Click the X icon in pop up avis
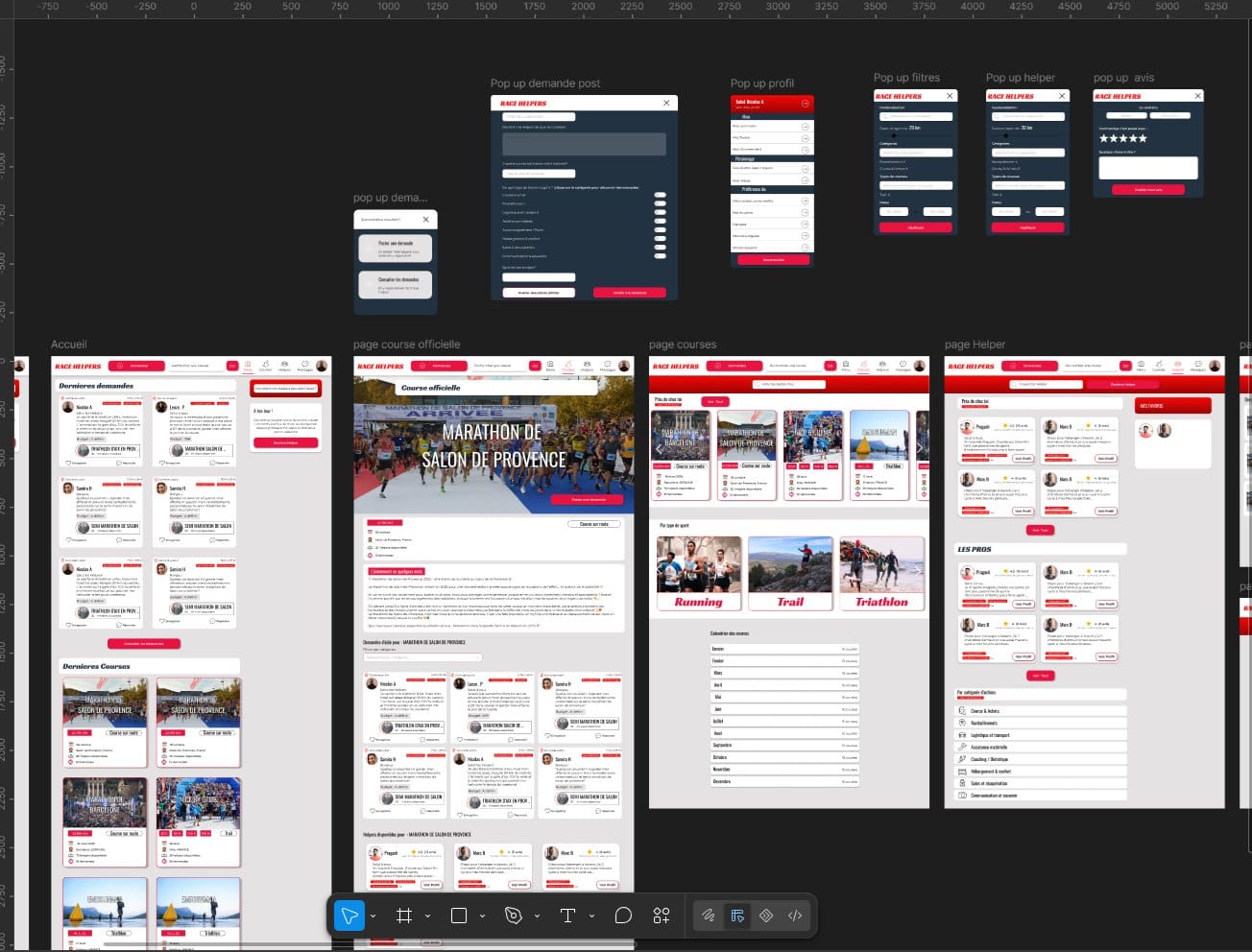Screen dimensions: 1252x952 coord(1198,96)
